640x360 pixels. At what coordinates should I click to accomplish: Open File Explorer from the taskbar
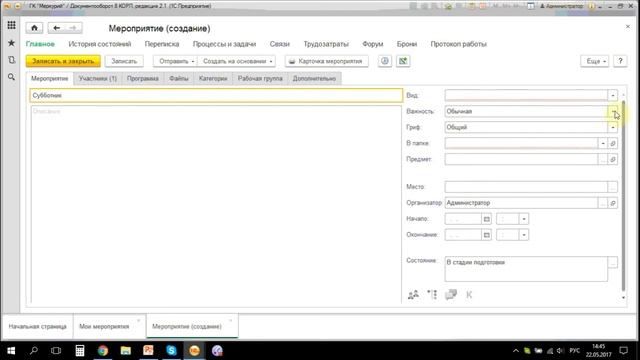tap(126, 351)
